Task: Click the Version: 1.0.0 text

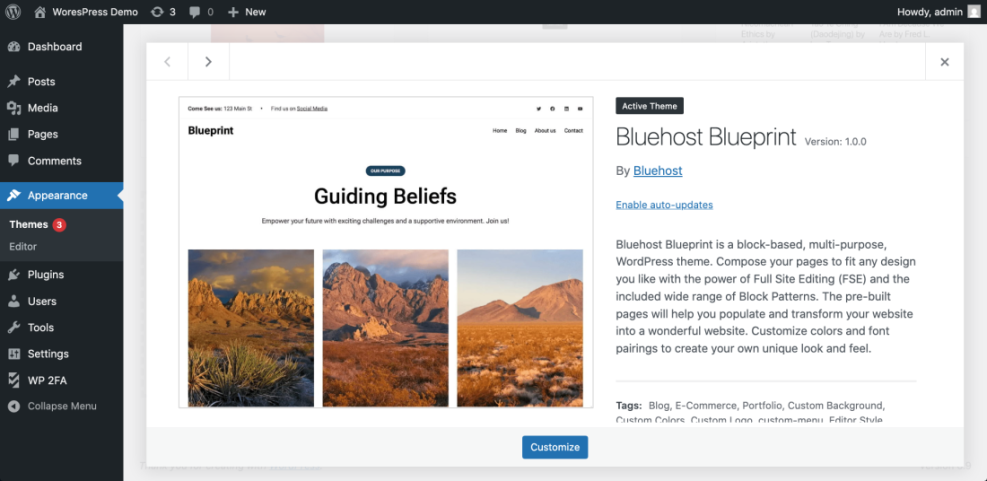Action: (x=835, y=142)
